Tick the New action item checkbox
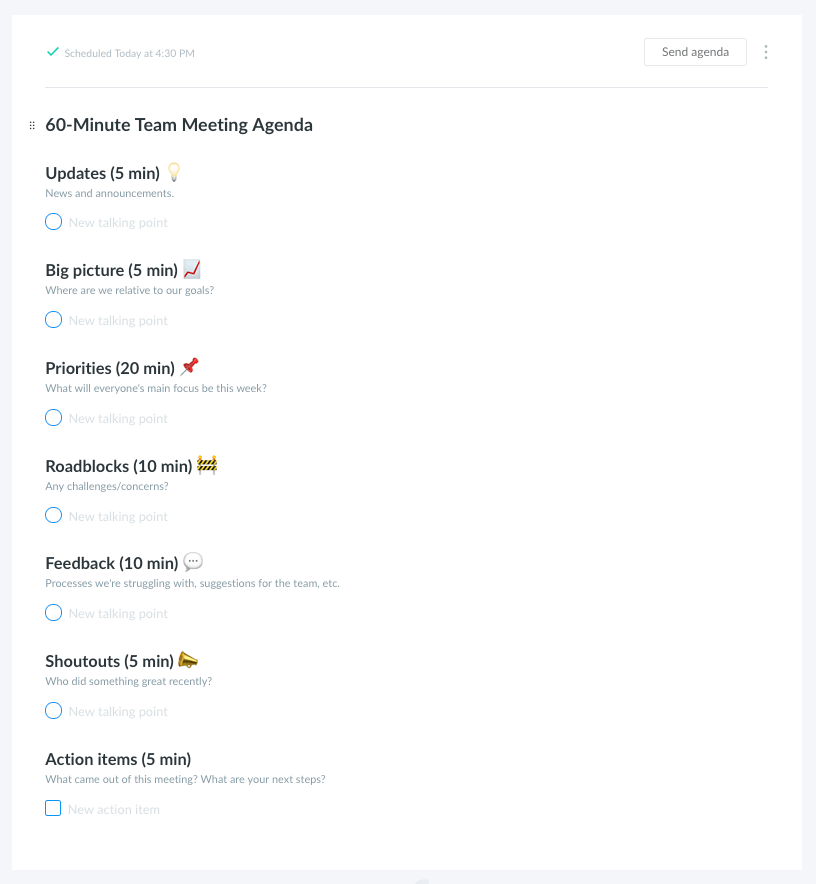This screenshot has width=816, height=884. [53, 808]
